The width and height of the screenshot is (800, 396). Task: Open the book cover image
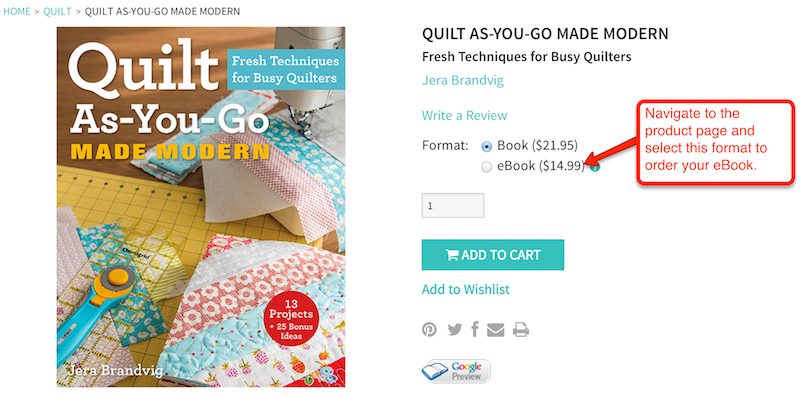(x=201, y=207)
